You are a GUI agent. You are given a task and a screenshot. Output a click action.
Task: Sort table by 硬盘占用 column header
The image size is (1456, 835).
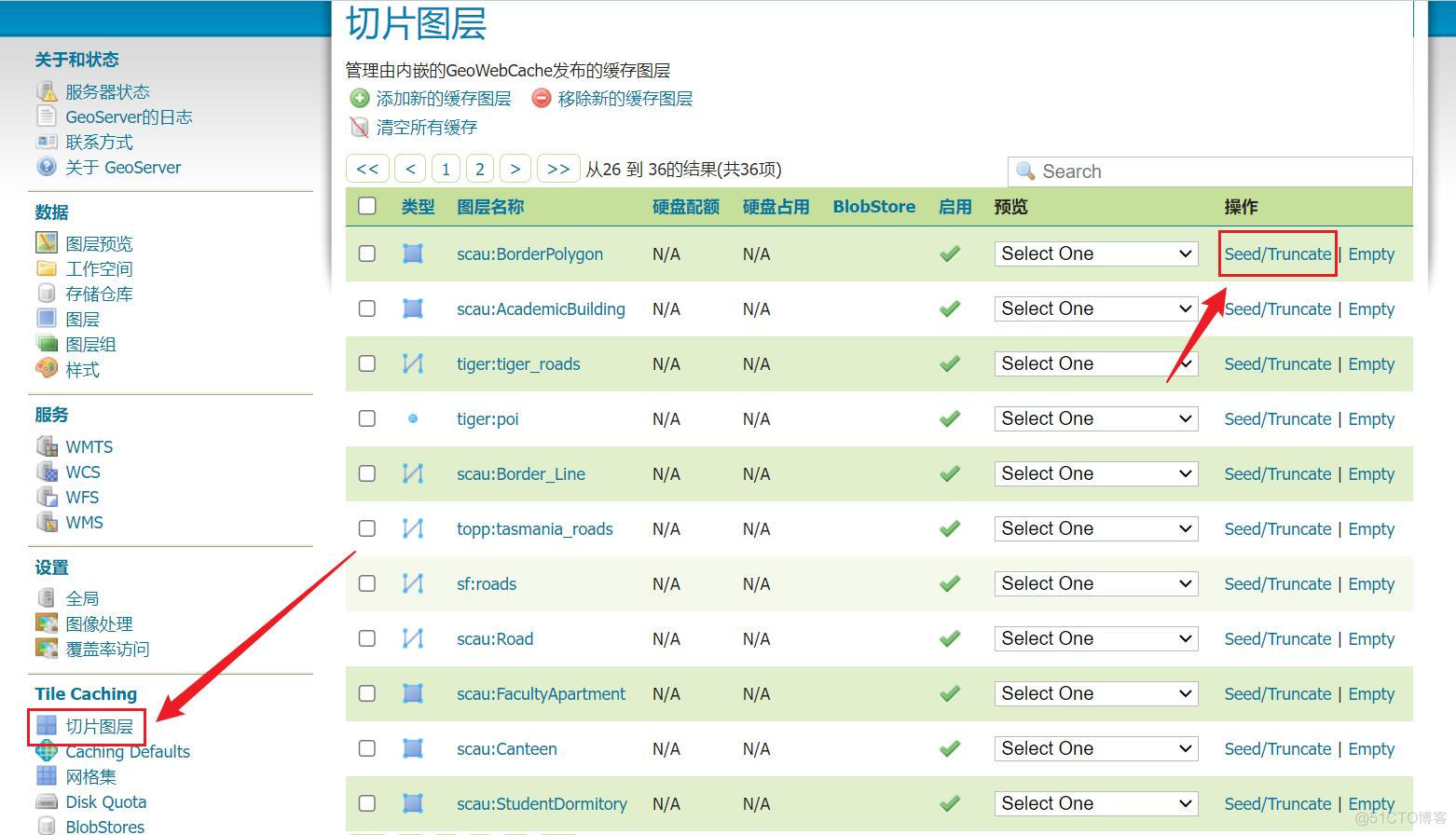[776, 207]
